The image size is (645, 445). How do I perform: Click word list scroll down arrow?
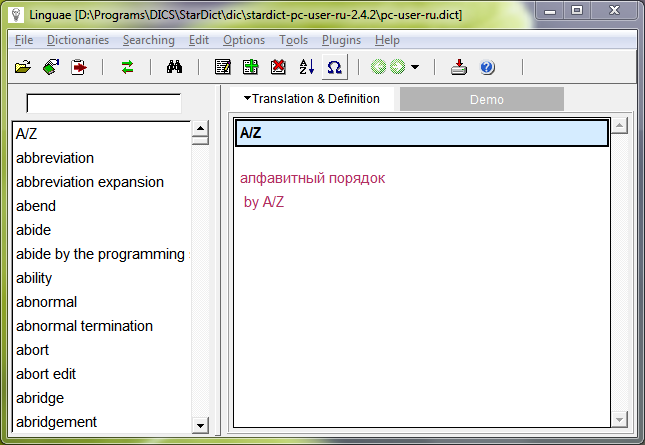pyautogui.click(x=200, y=425)
